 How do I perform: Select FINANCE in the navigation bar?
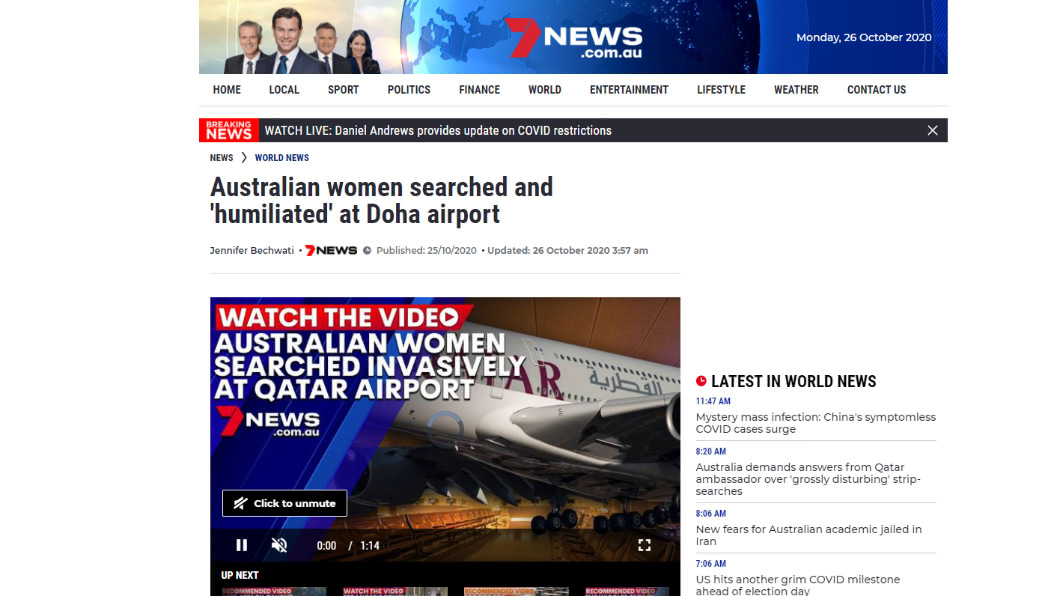pos(479,90)
